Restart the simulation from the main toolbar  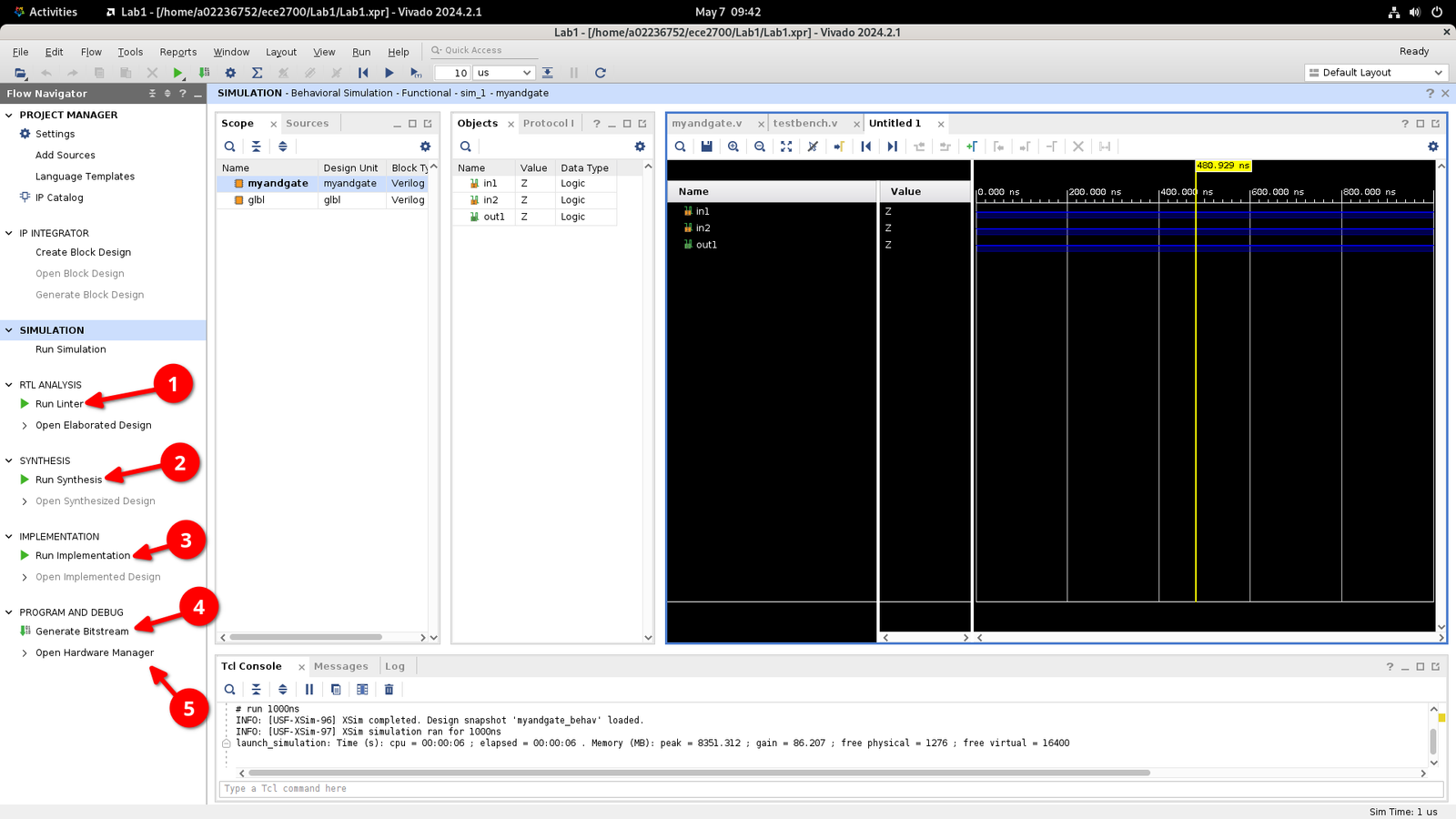(363, 73)
